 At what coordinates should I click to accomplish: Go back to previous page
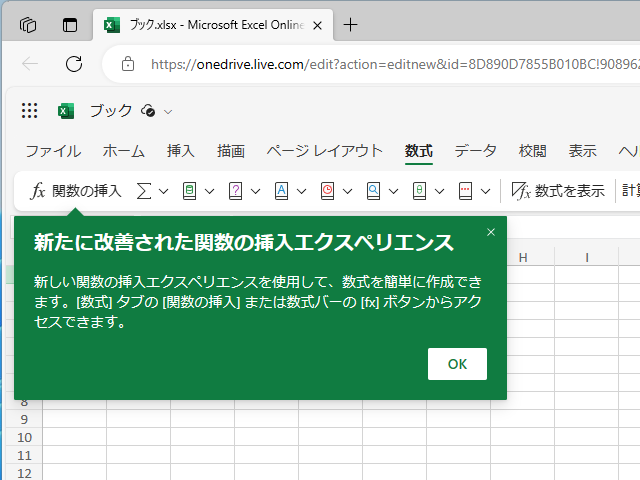tap(30, 64)
